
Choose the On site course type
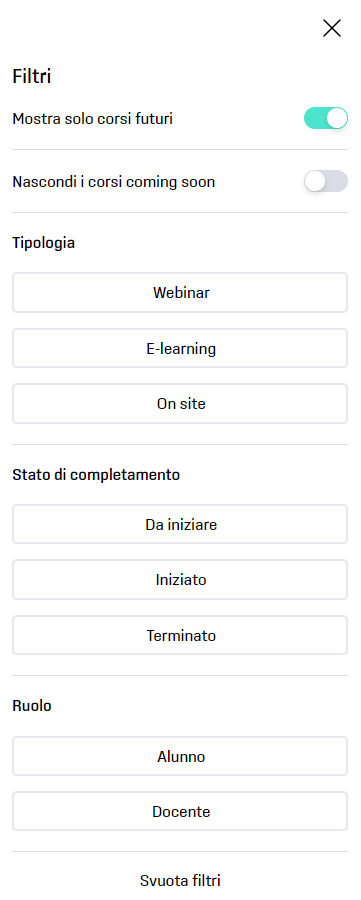tap(180, 404)
